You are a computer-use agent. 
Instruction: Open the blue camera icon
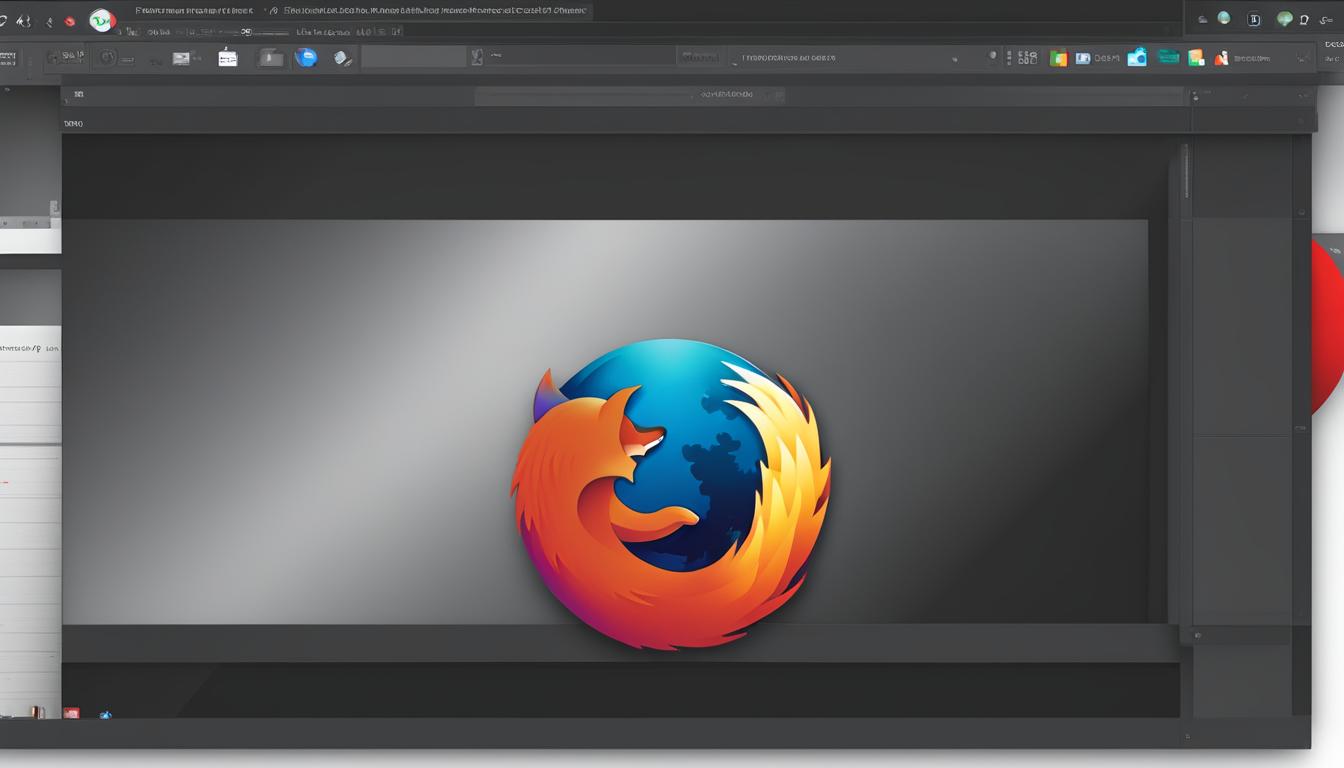click(1137, 57)
